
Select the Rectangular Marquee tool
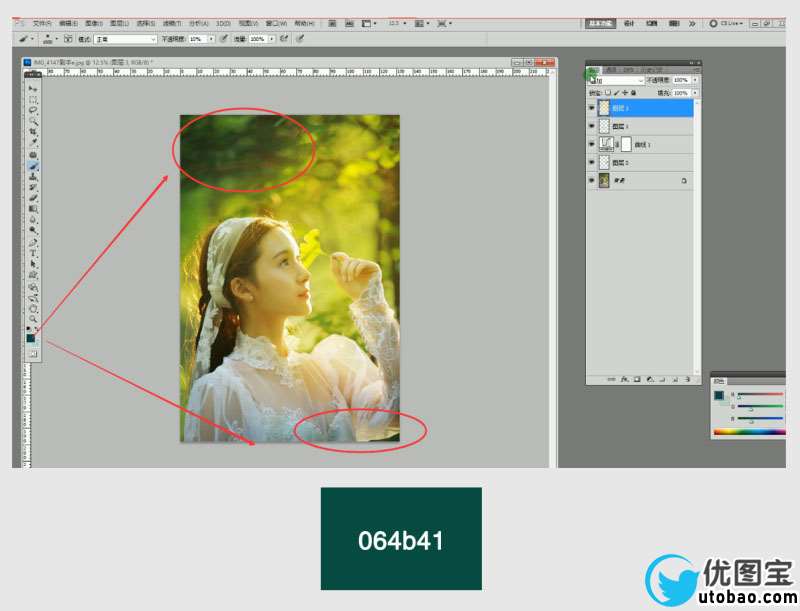[33, 99]
